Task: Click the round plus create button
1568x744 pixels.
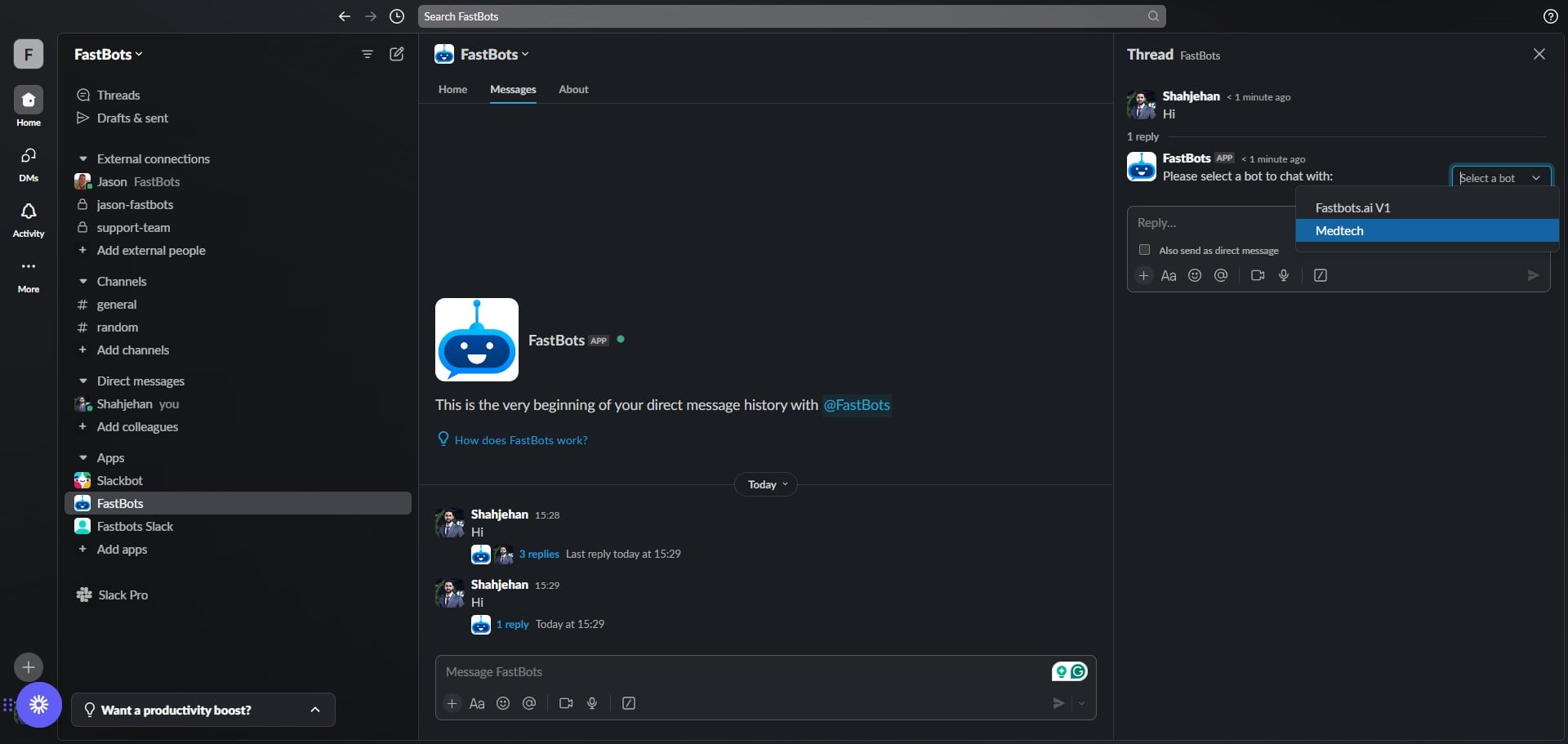Action: [x=29, y=667]
